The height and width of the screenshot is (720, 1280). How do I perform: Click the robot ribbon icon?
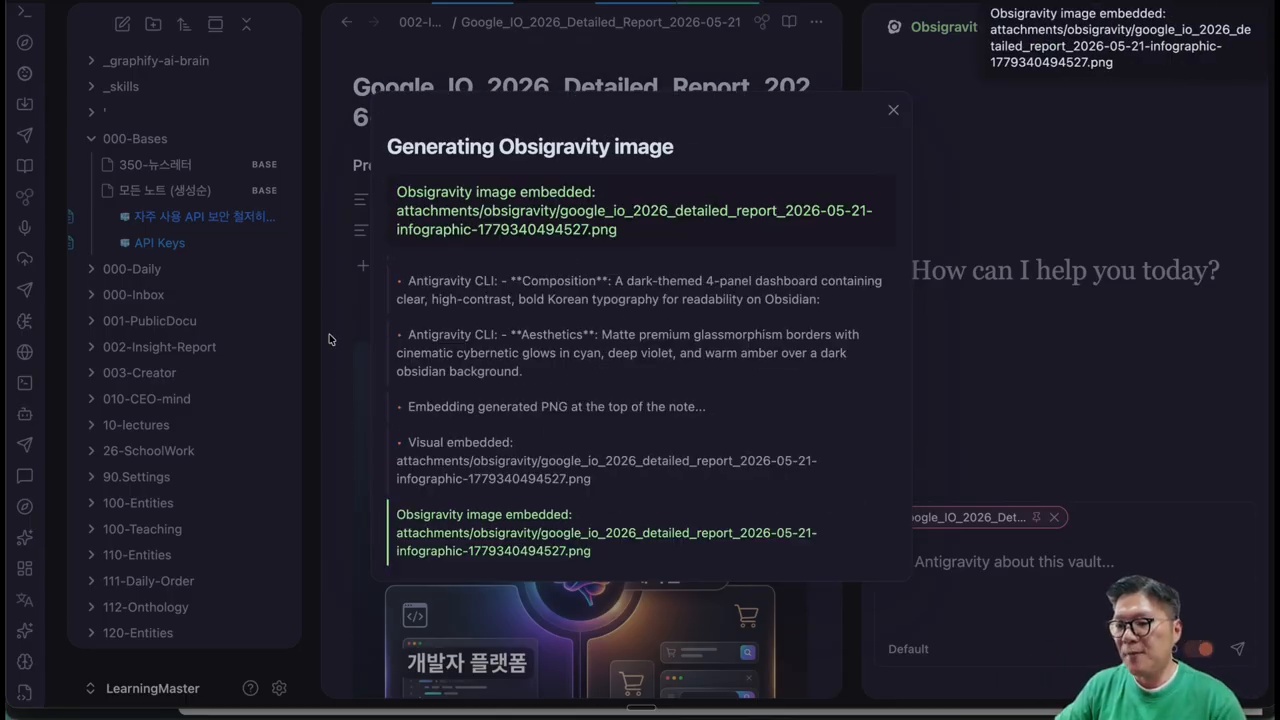point(25,414)
